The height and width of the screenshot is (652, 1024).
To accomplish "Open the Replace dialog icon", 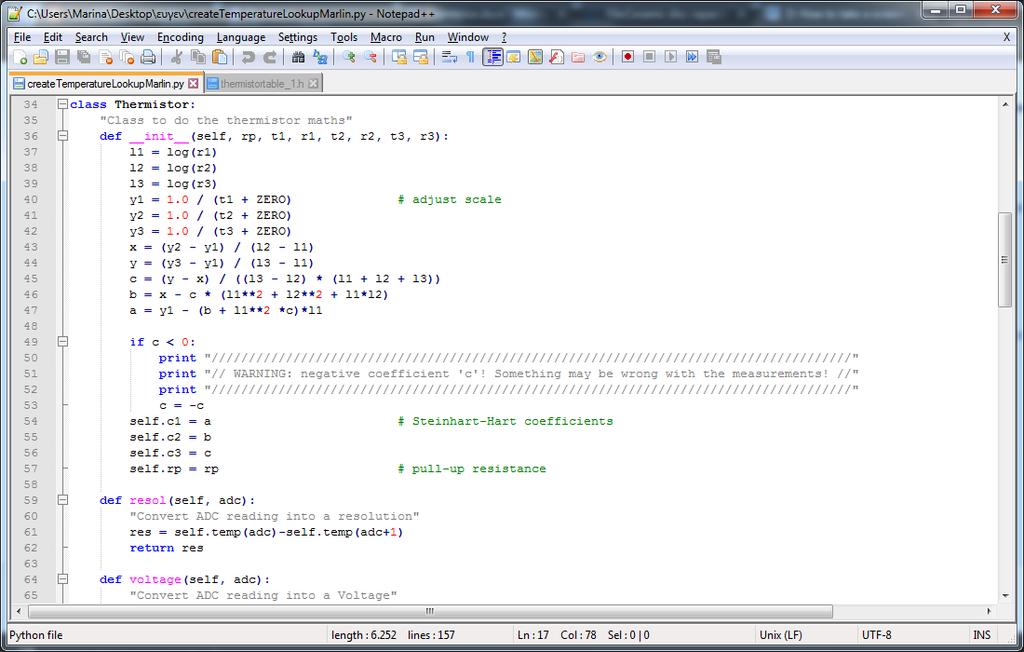I will pos(319,57).
